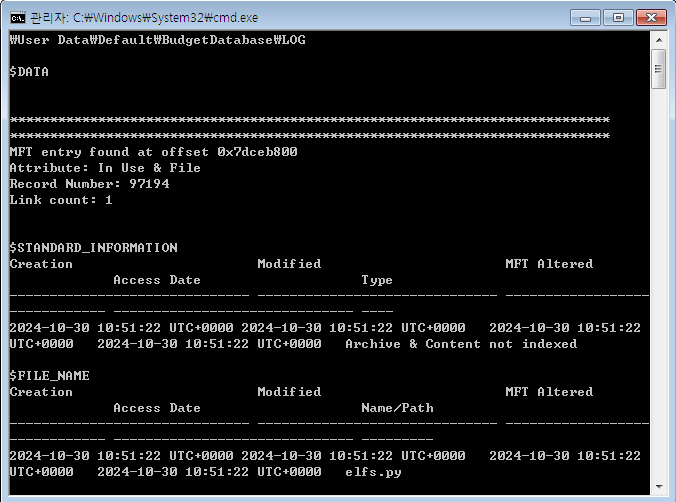Click 'Attribute: In Use & File' line
This screenshot has width=676, height=502.
click(105, 168)
